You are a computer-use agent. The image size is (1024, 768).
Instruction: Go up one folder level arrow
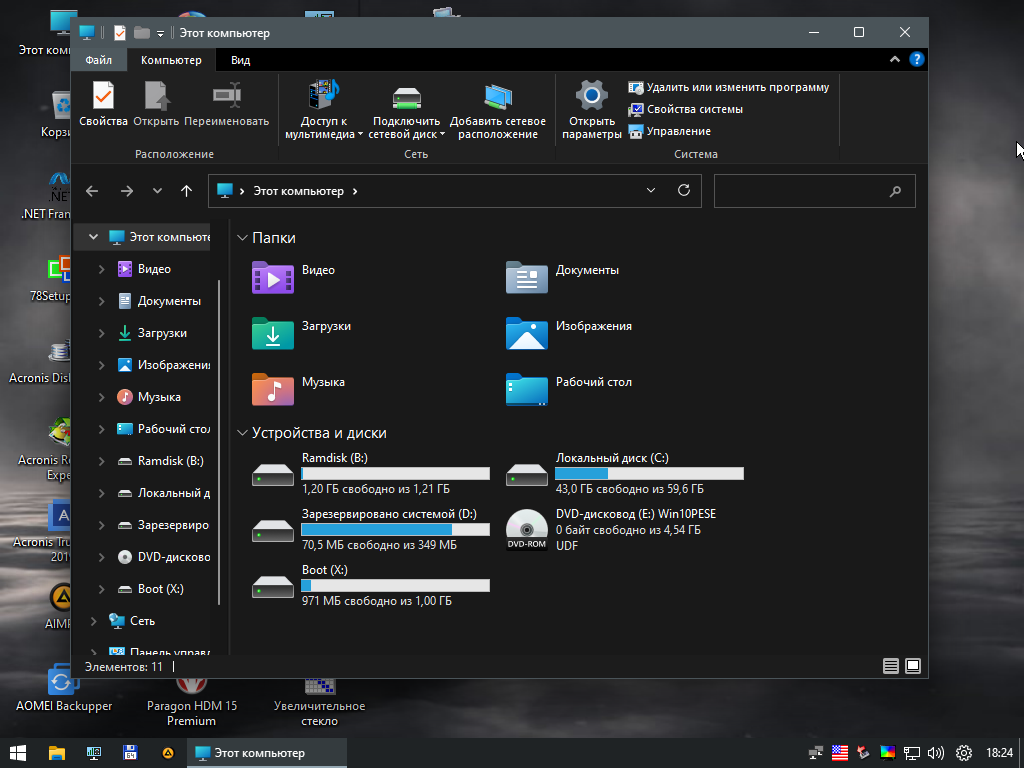coord(186,191)
